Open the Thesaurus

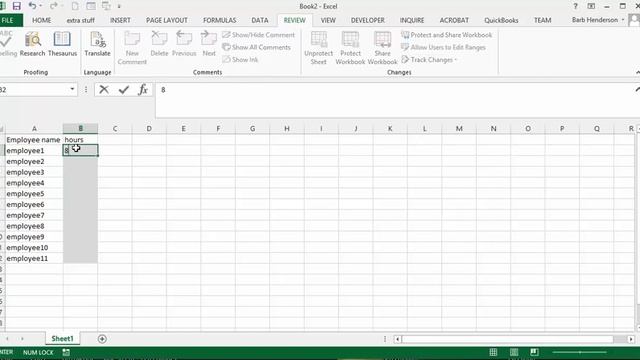coord(62,44)
